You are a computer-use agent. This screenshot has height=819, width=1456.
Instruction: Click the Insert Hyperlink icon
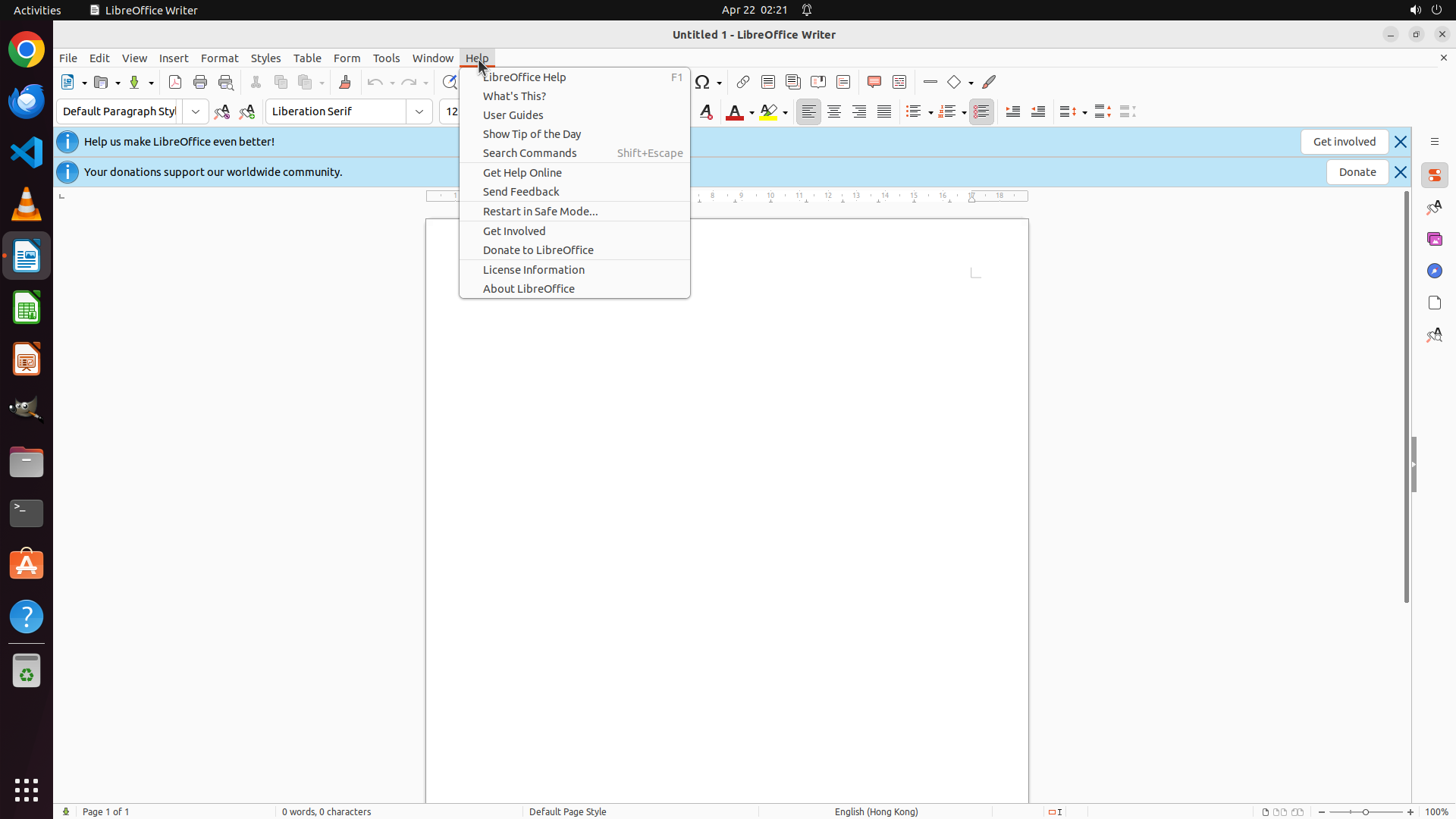point(743,82)
